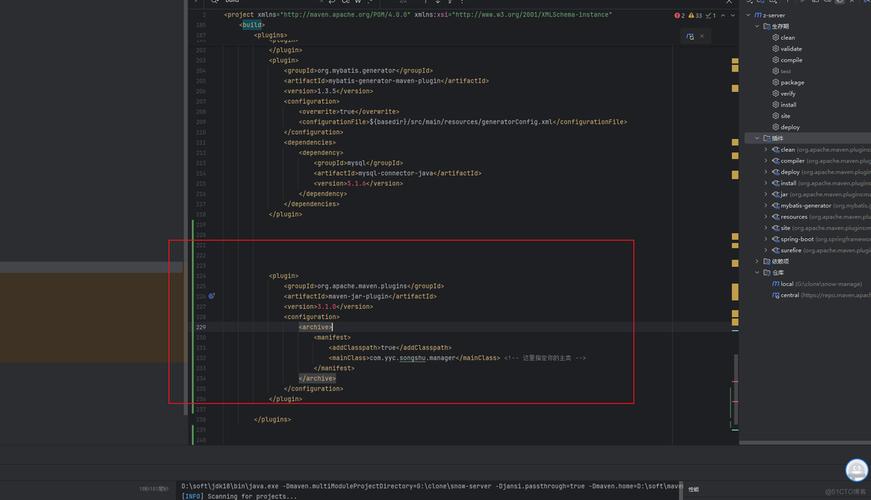Expand the surefire plugin node
The image size is (871, 500).
click(766, 250)
